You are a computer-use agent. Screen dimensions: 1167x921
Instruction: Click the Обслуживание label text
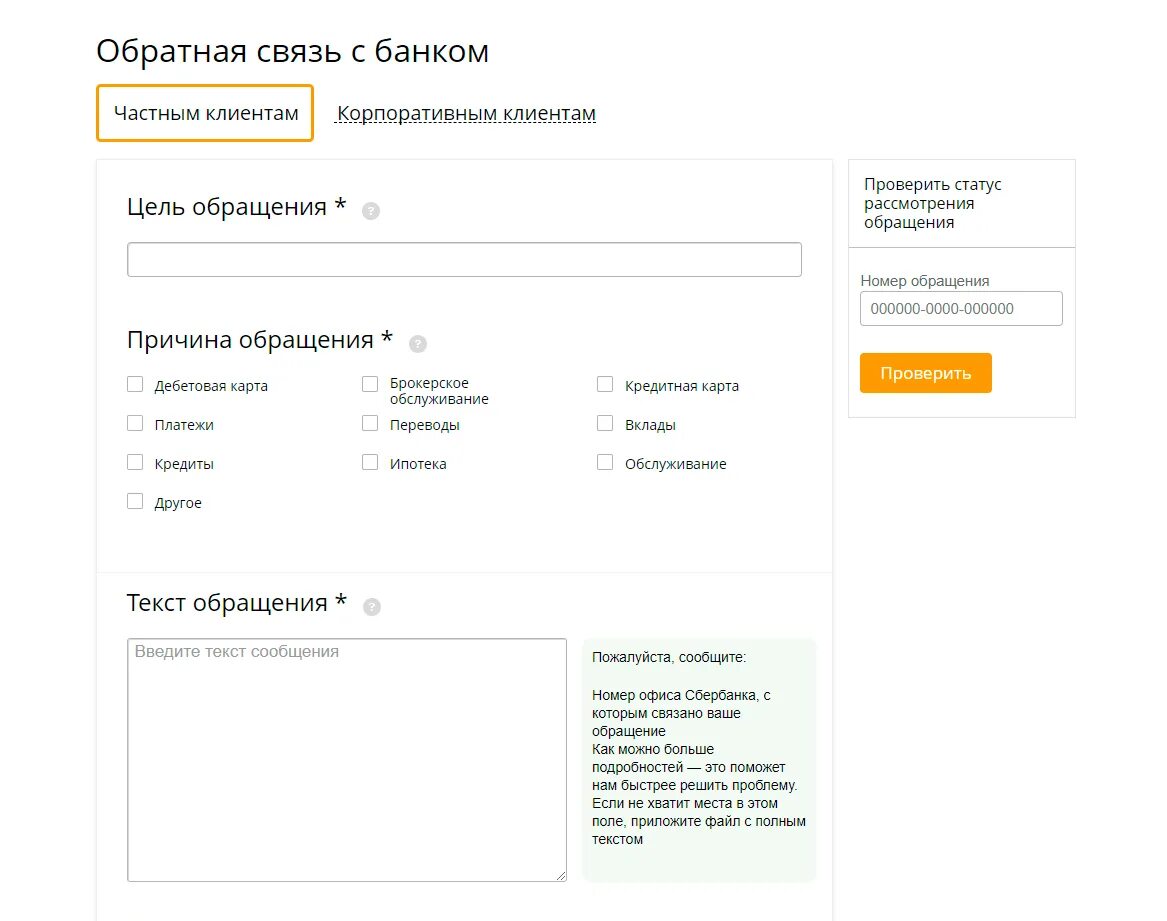(675, 464)
